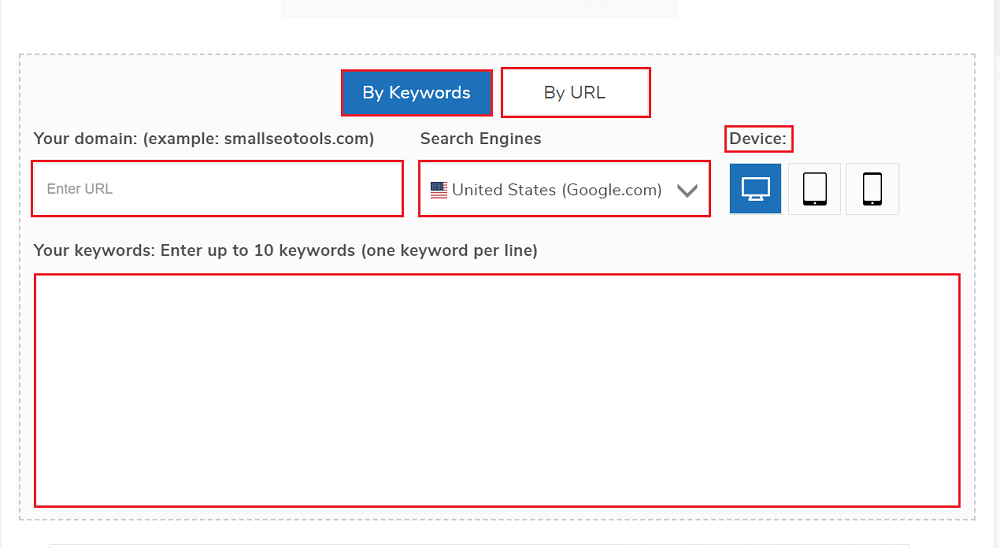This screenshot has height=548, width=1000.
Task: Click the 'Your domain:' label text
Action: click(x=203, y=138)
